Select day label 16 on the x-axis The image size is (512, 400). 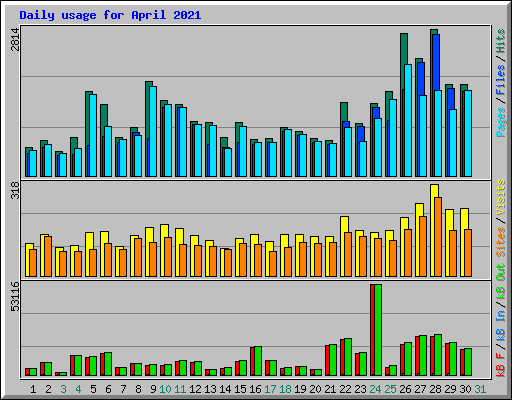255,389
